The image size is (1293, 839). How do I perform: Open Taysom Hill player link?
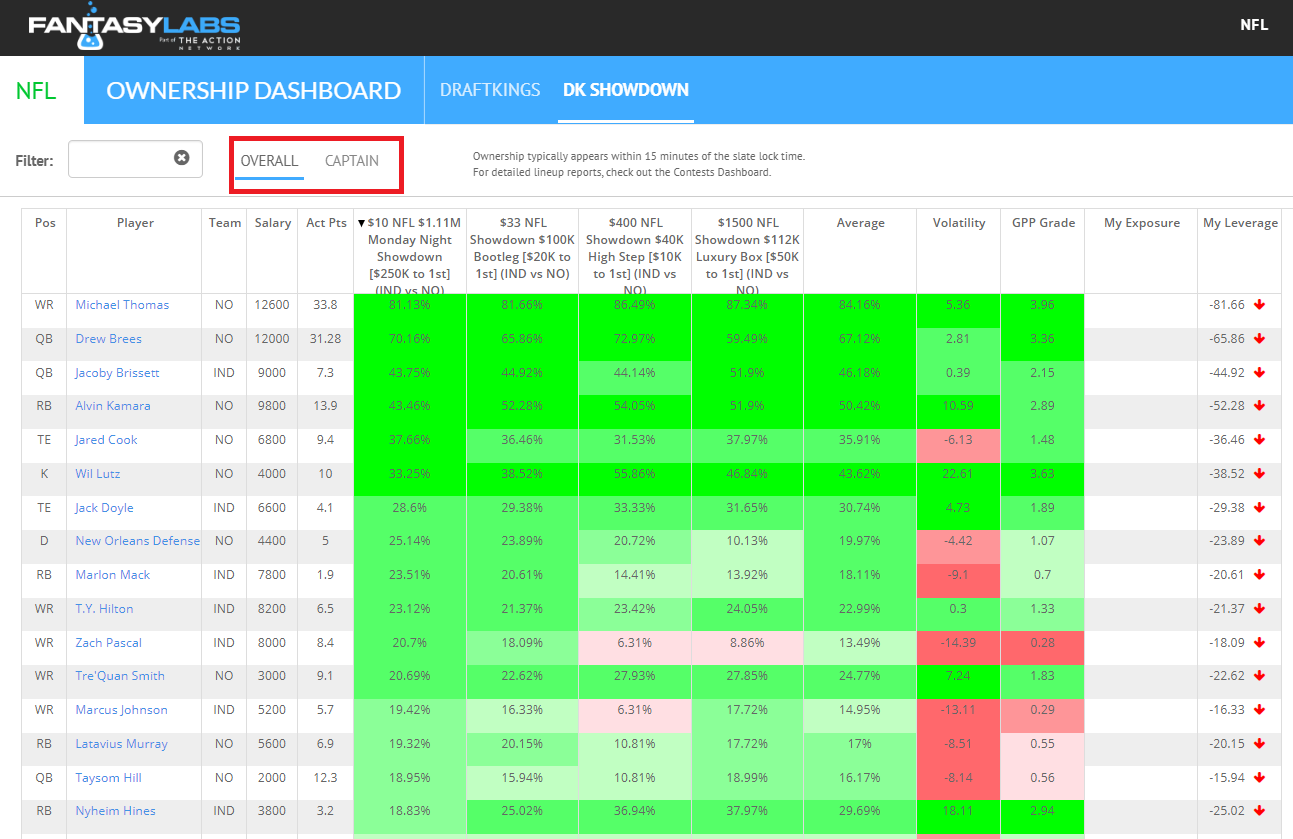(x=108, y=778)
